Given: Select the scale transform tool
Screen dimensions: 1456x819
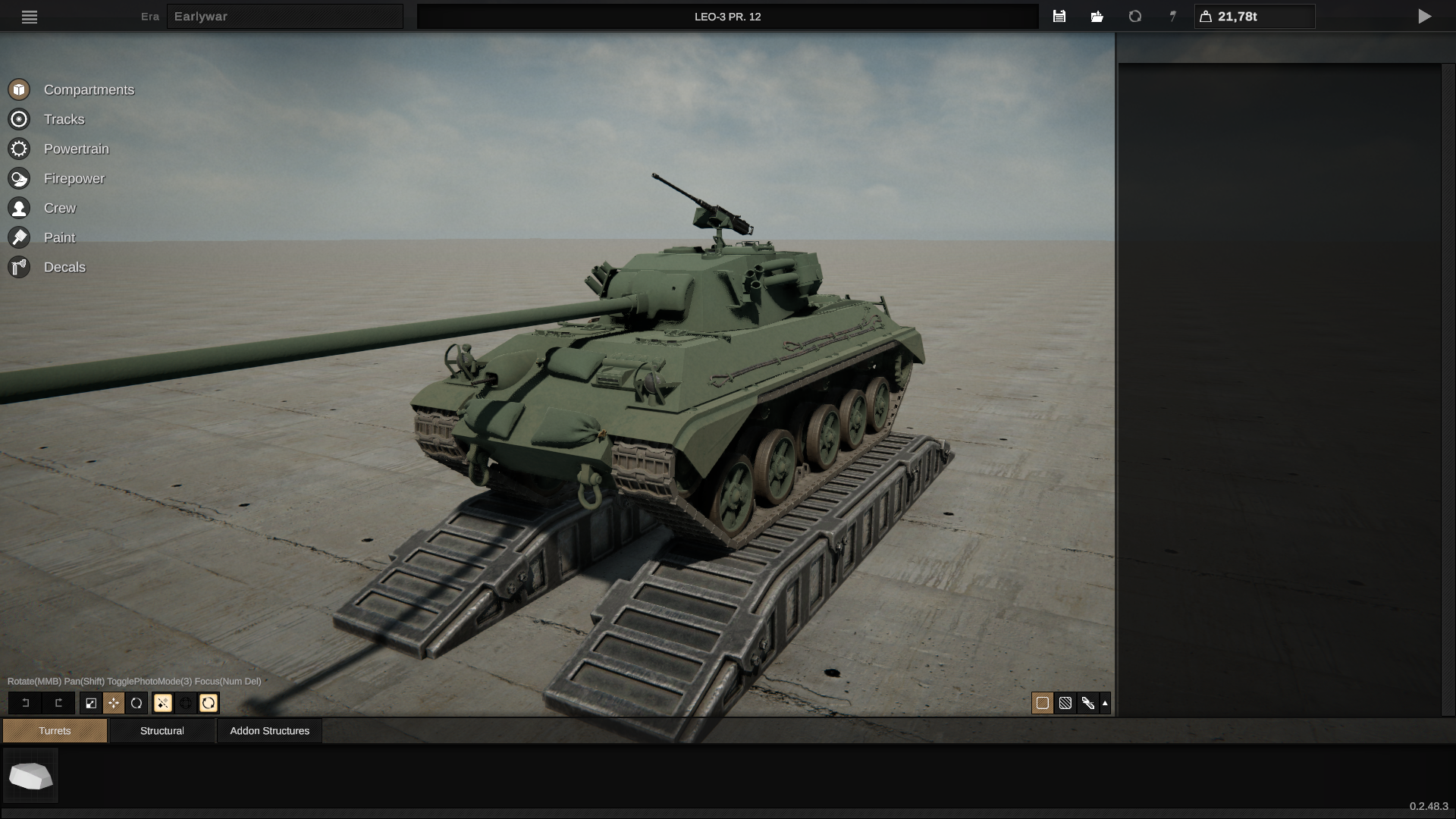Looking at the screenshot, I should pyautogui.click(x=91, y=703).
